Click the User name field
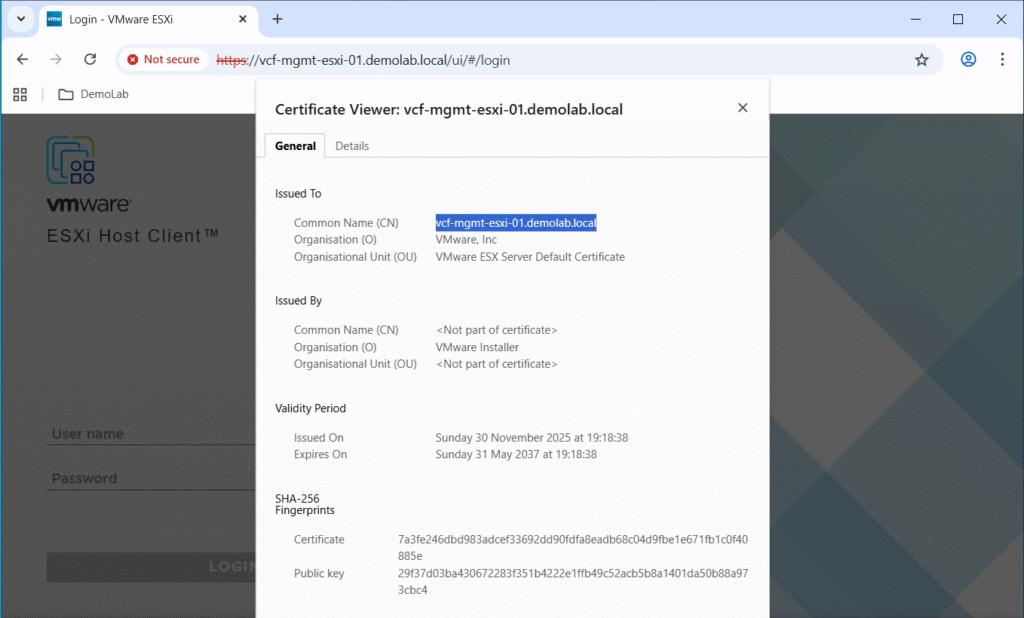 tap(150, 435)
